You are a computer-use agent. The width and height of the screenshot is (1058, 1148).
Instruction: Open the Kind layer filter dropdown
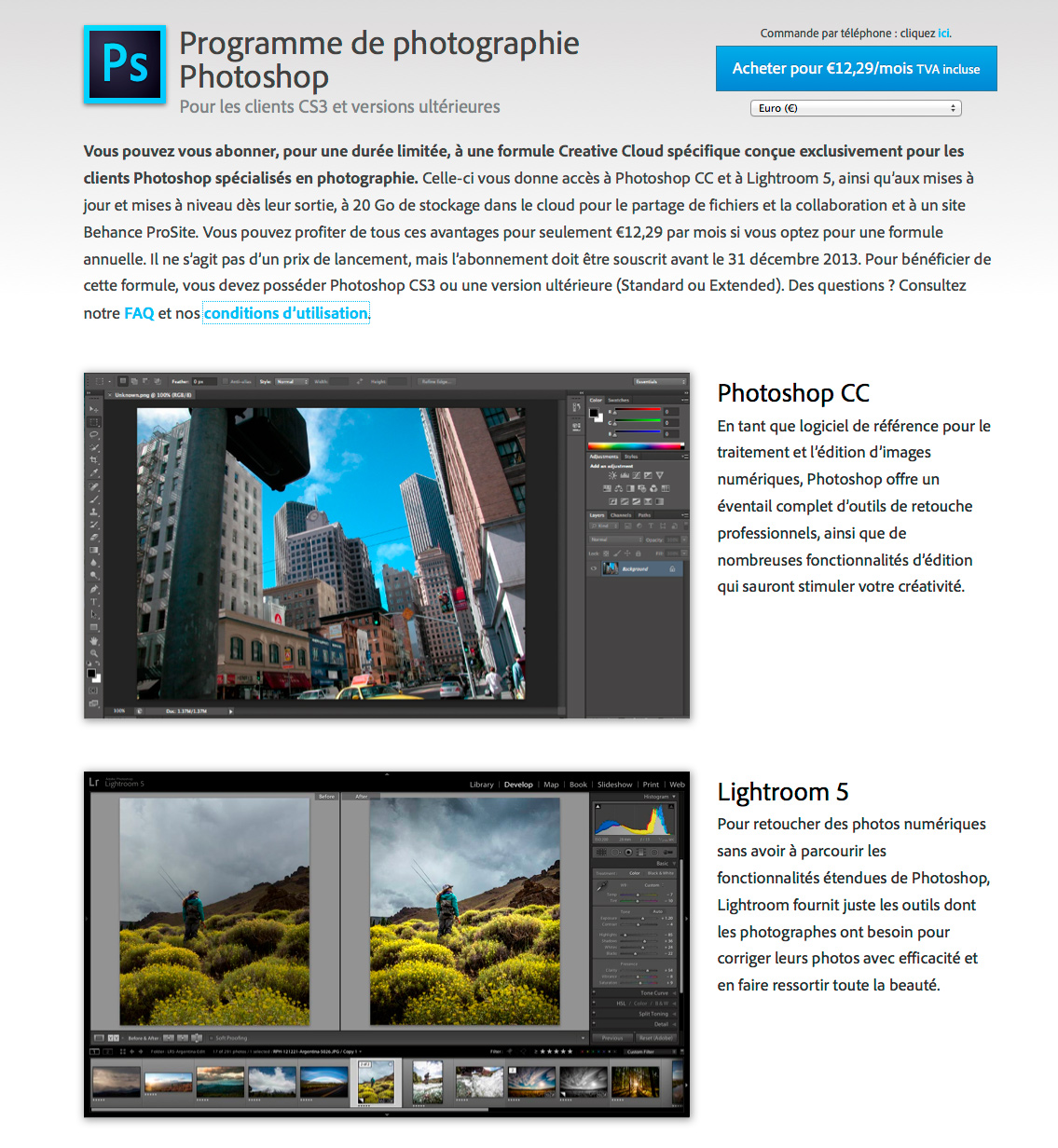coord(604,526)
